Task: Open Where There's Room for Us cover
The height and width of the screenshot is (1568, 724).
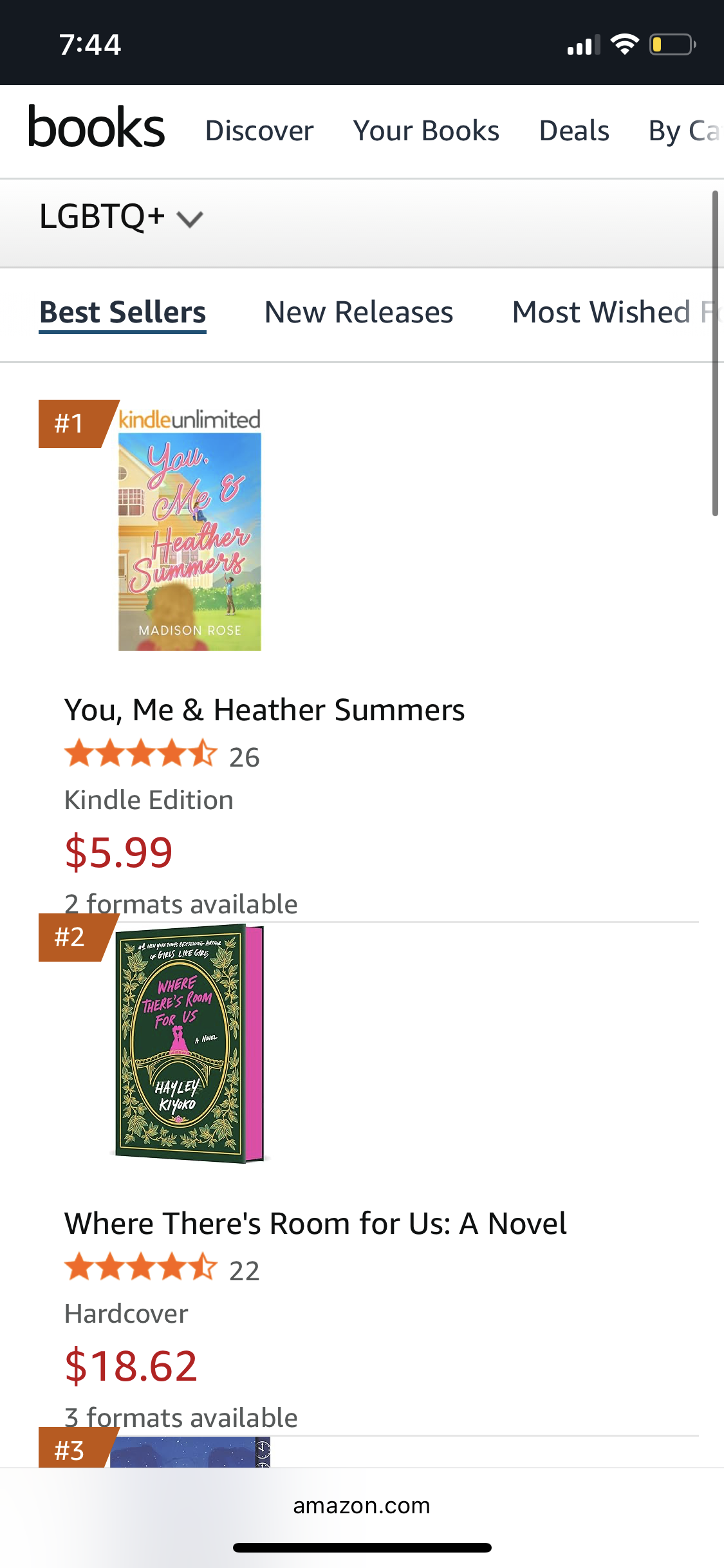Action: 190,1043
